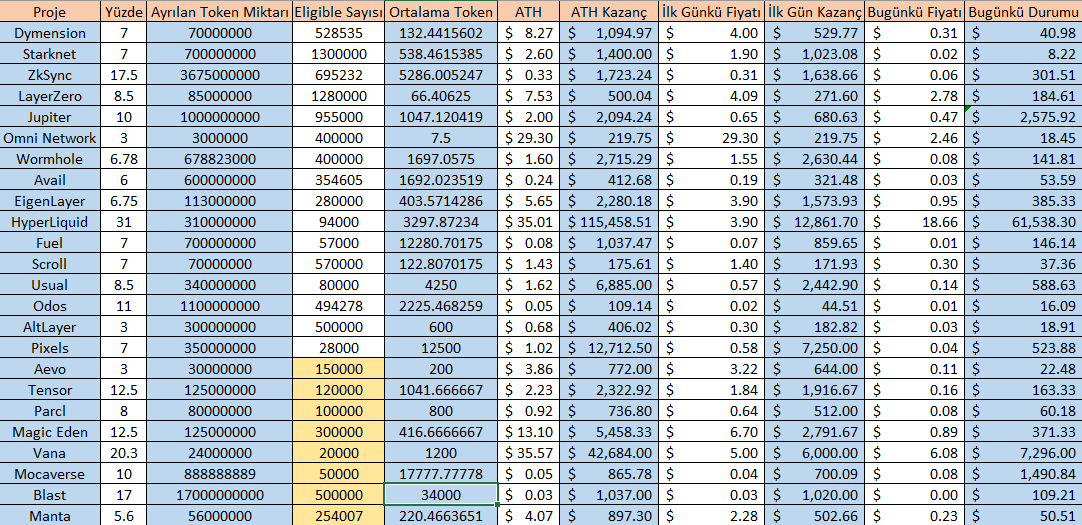Select Starknet Eligible Sayısı 1300000
1082x525 pixels.
[337, 54]
